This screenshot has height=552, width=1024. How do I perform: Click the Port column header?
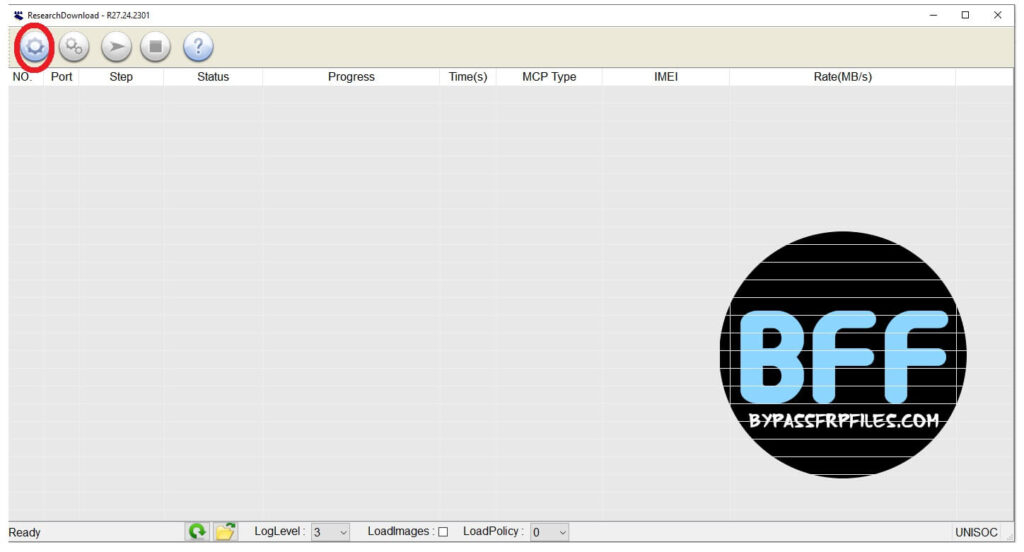coord(61,76)
